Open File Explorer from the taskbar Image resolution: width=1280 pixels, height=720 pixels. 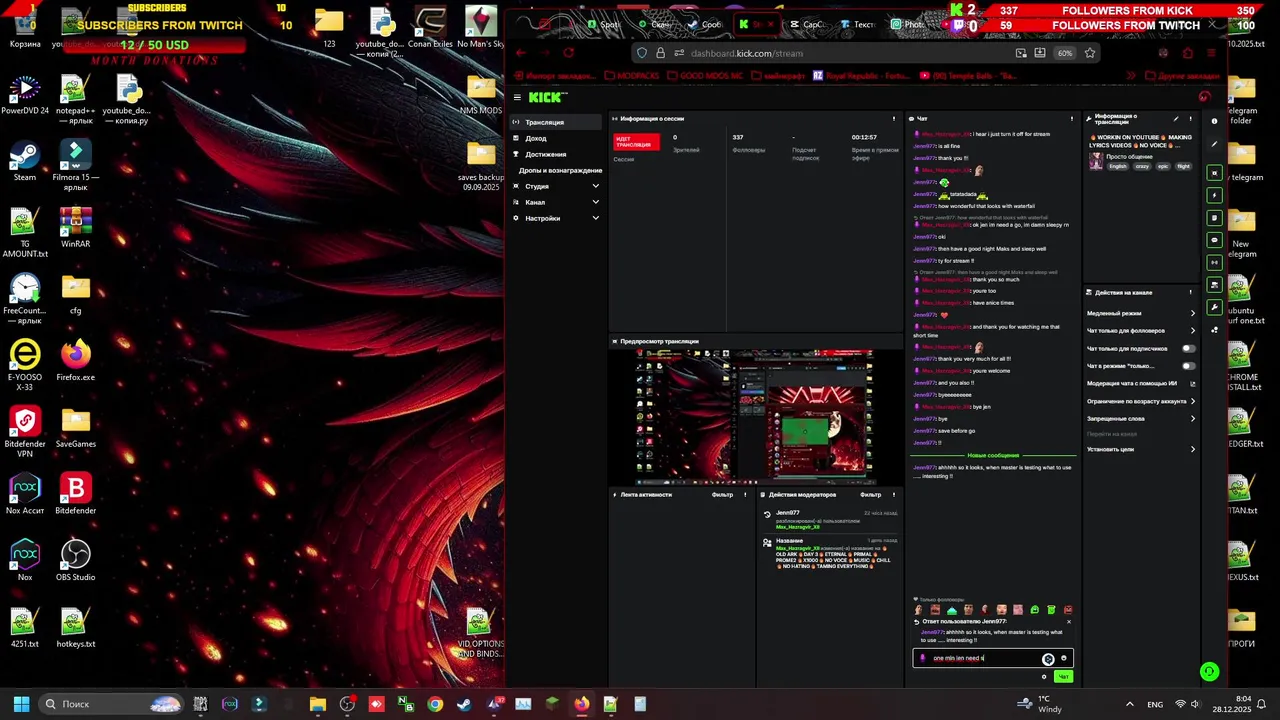(318, 704)
